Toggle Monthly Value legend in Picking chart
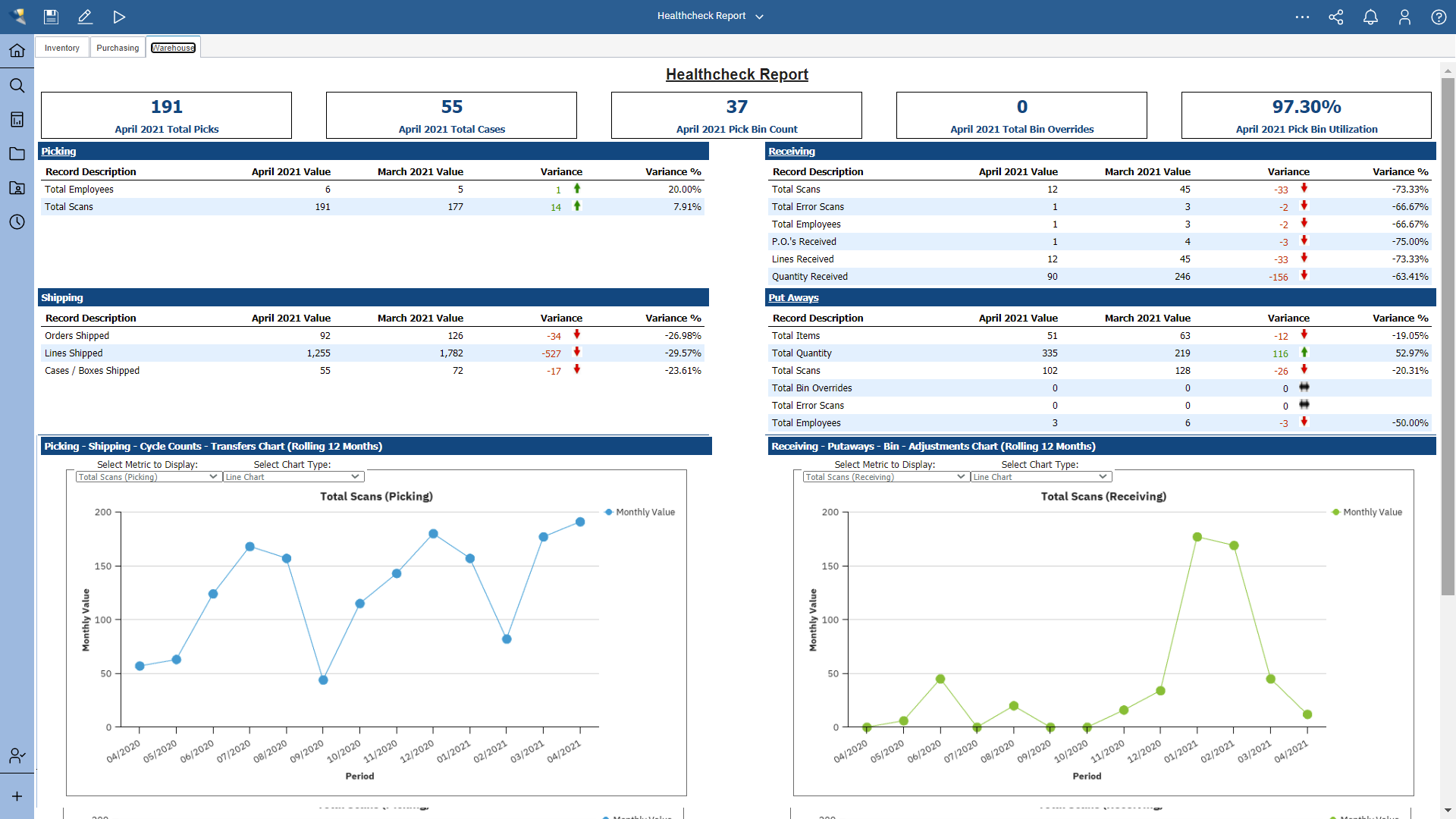 [639, 512]
